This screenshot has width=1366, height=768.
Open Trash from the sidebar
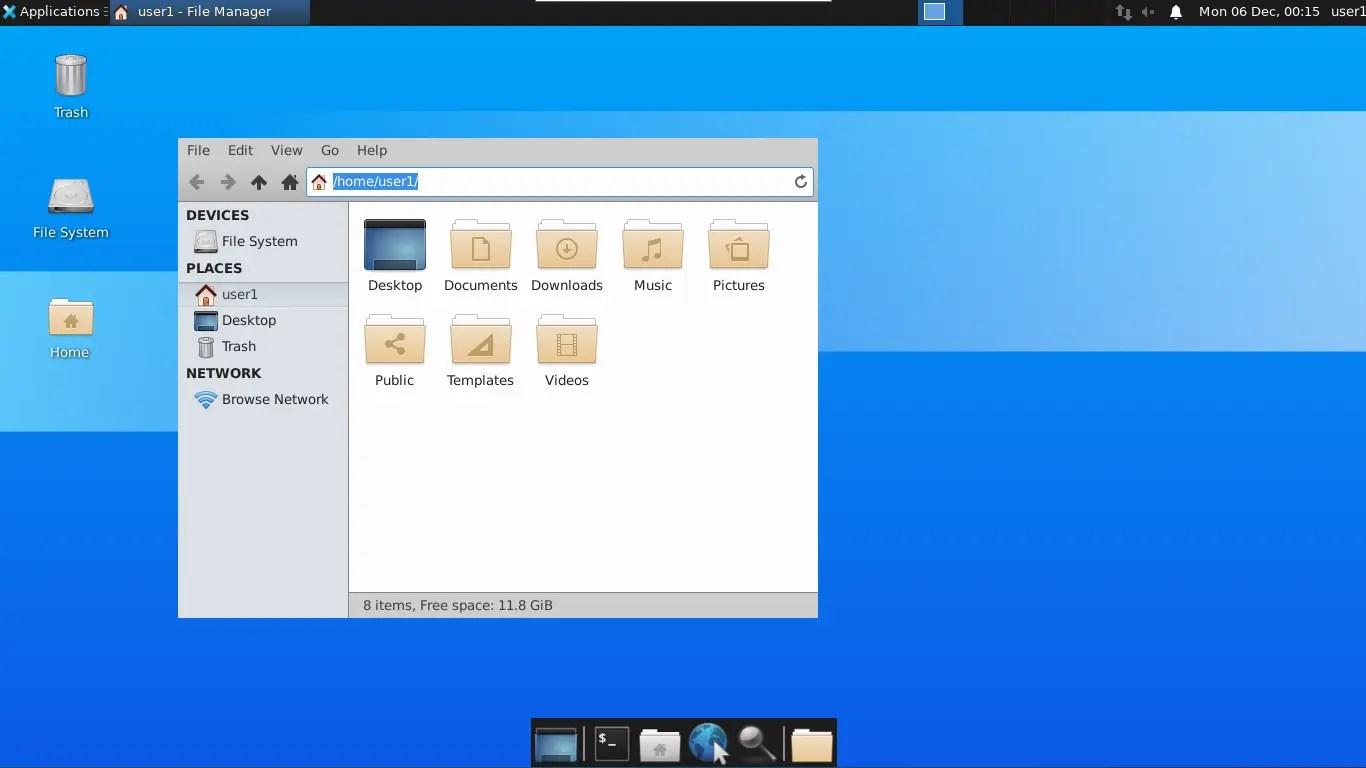[238, 346]
